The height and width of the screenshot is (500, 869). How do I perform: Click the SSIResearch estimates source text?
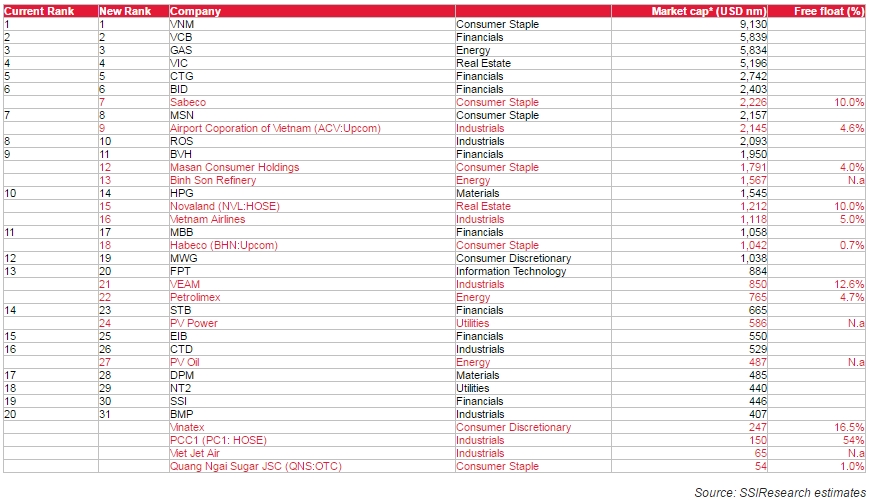coord(780,491)
